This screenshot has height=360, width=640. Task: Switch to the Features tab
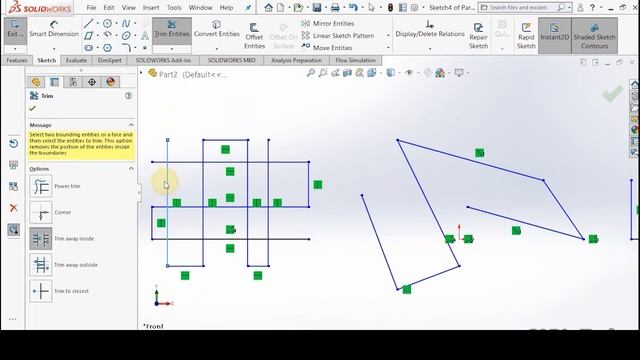[17, 60]
